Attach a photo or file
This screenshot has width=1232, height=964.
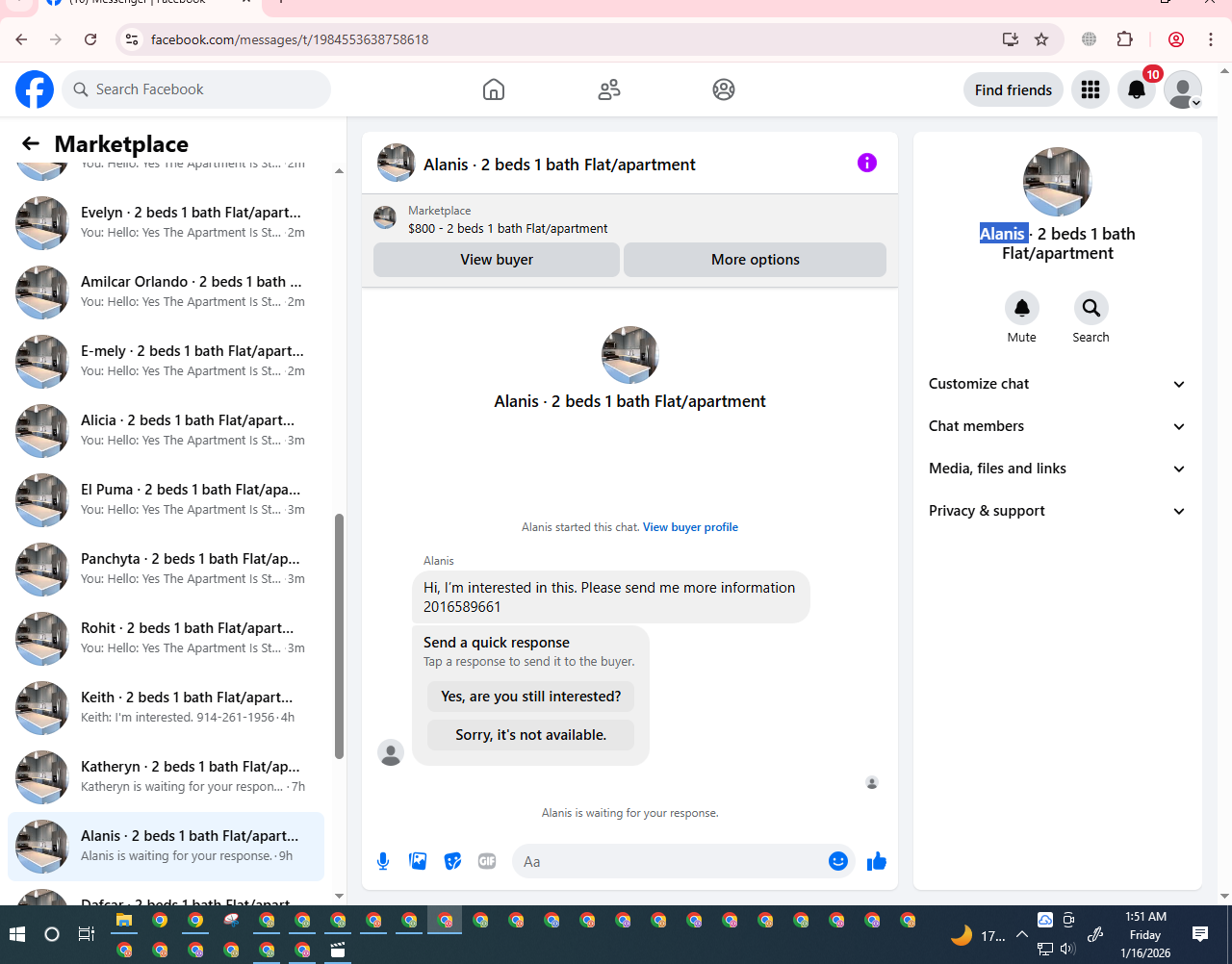point(418,861)
